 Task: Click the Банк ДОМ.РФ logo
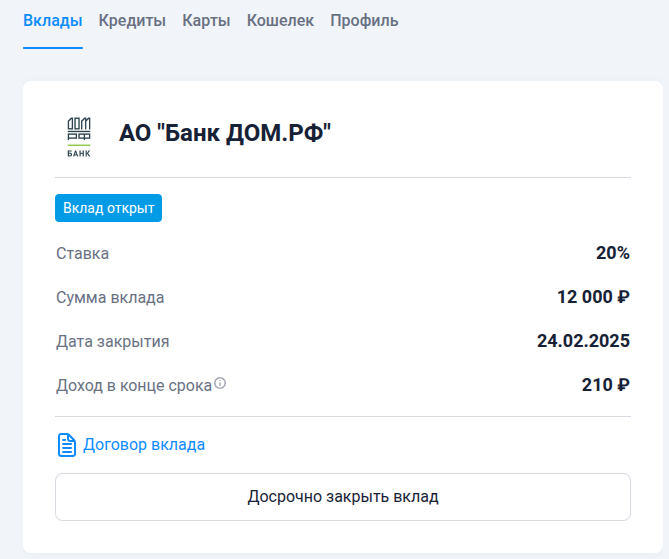79,137
